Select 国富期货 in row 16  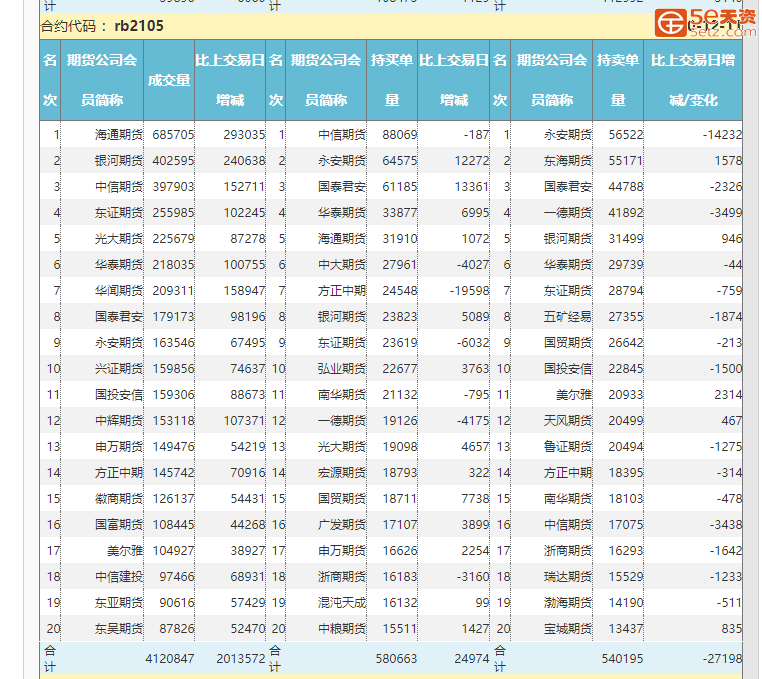(119, 525)
